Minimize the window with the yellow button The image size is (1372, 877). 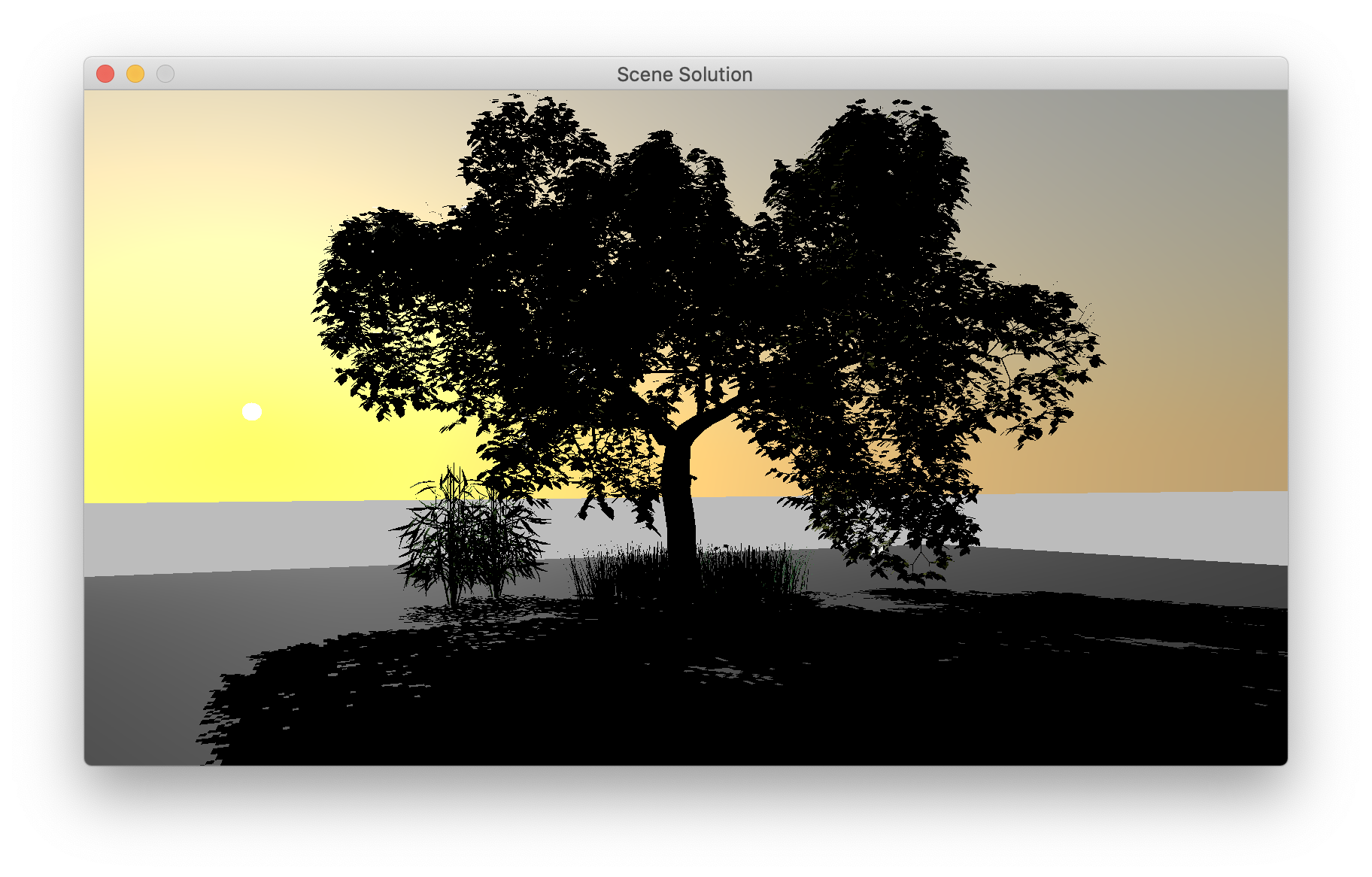(135, 74)
